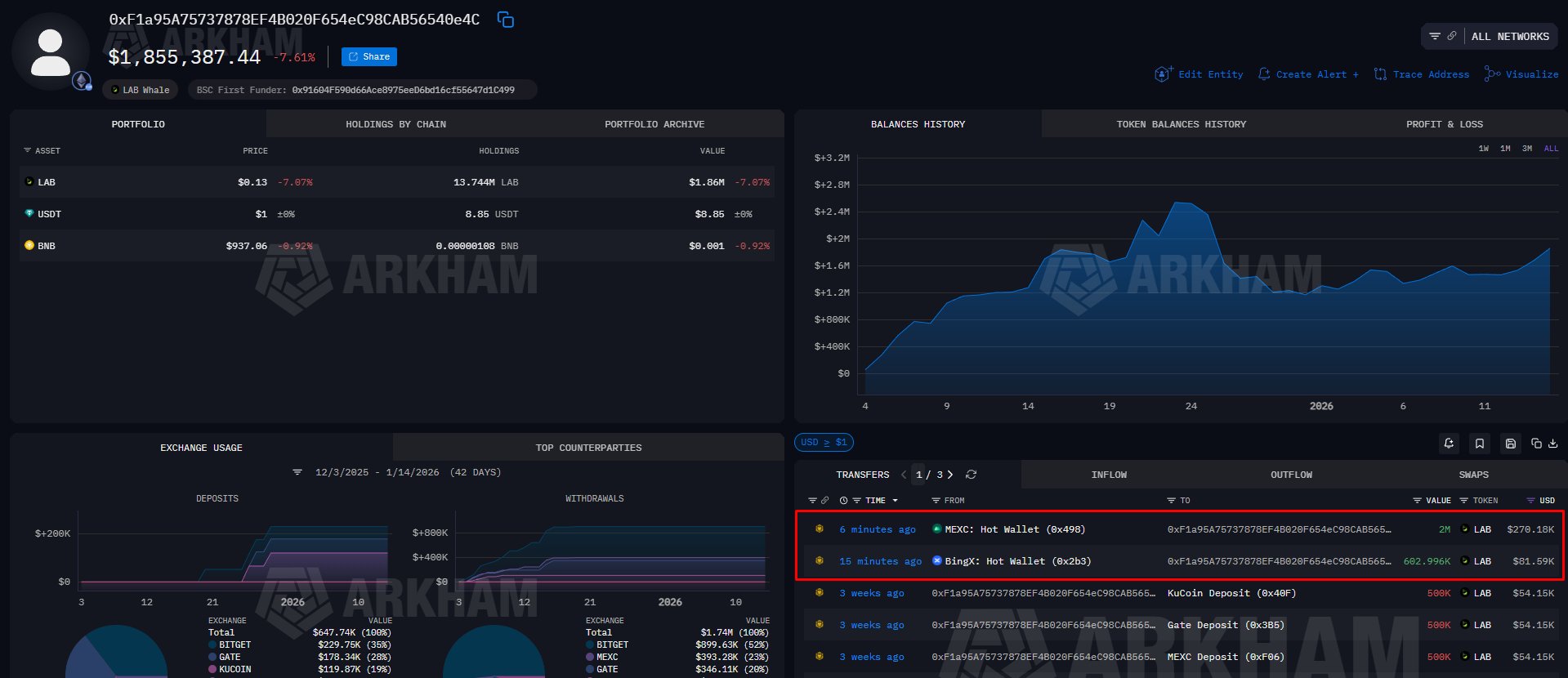This screenshot has width=1568, height=678.
Task: Select the 1M chart time range
Action: coord(1505,149)
